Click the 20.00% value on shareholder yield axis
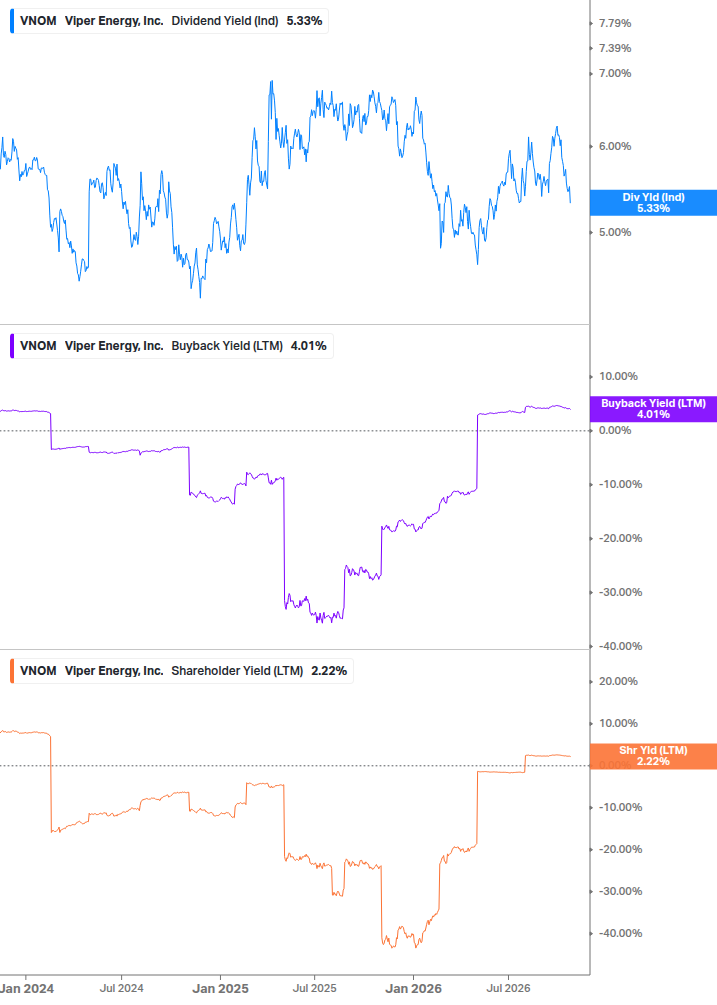 point(618,681)
